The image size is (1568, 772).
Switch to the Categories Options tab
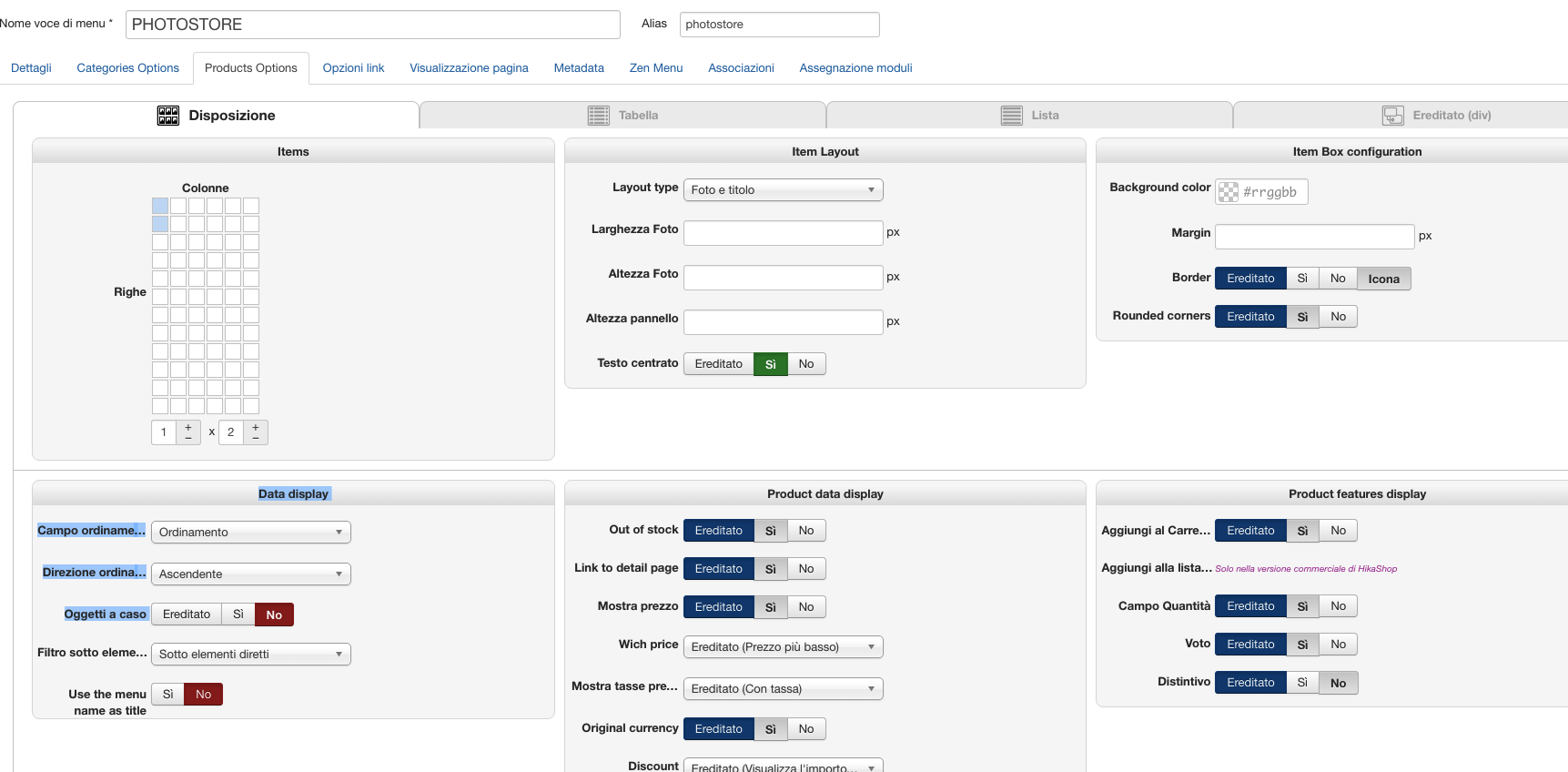coord(128,68)
